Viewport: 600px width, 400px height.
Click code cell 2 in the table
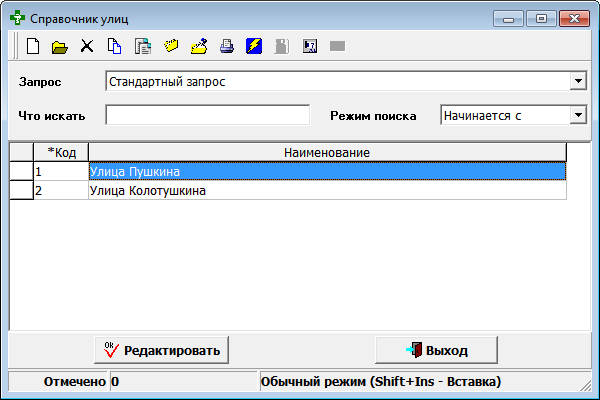pos(61,190)
